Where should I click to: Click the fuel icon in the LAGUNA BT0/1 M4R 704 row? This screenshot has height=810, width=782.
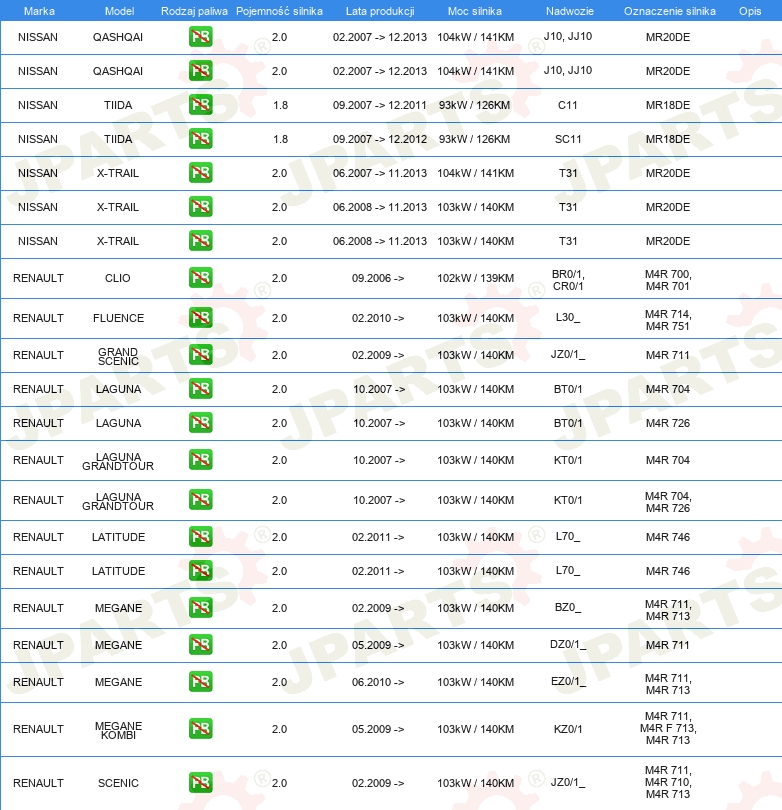tap(200, 389)
